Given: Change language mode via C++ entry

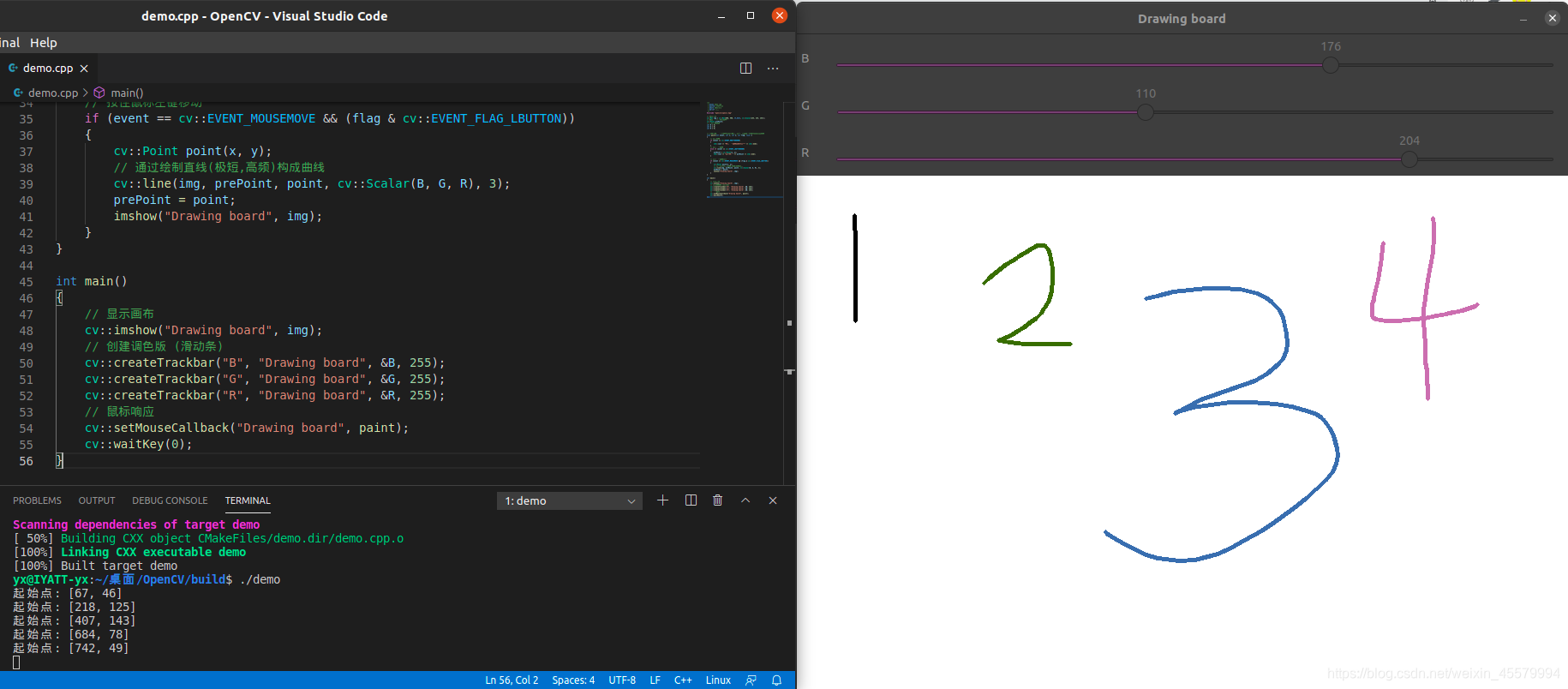Looking at the screenshot, I should click(683, 680).
